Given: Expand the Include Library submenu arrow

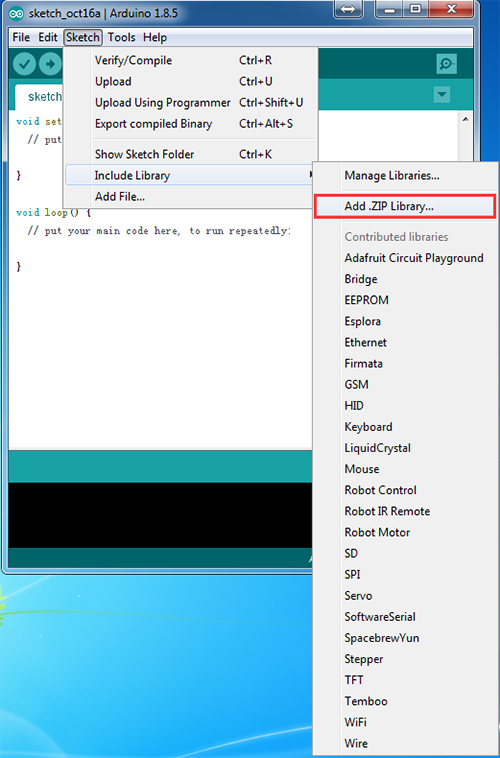Looking at the screenshot, I should click(x=310, y=175).
